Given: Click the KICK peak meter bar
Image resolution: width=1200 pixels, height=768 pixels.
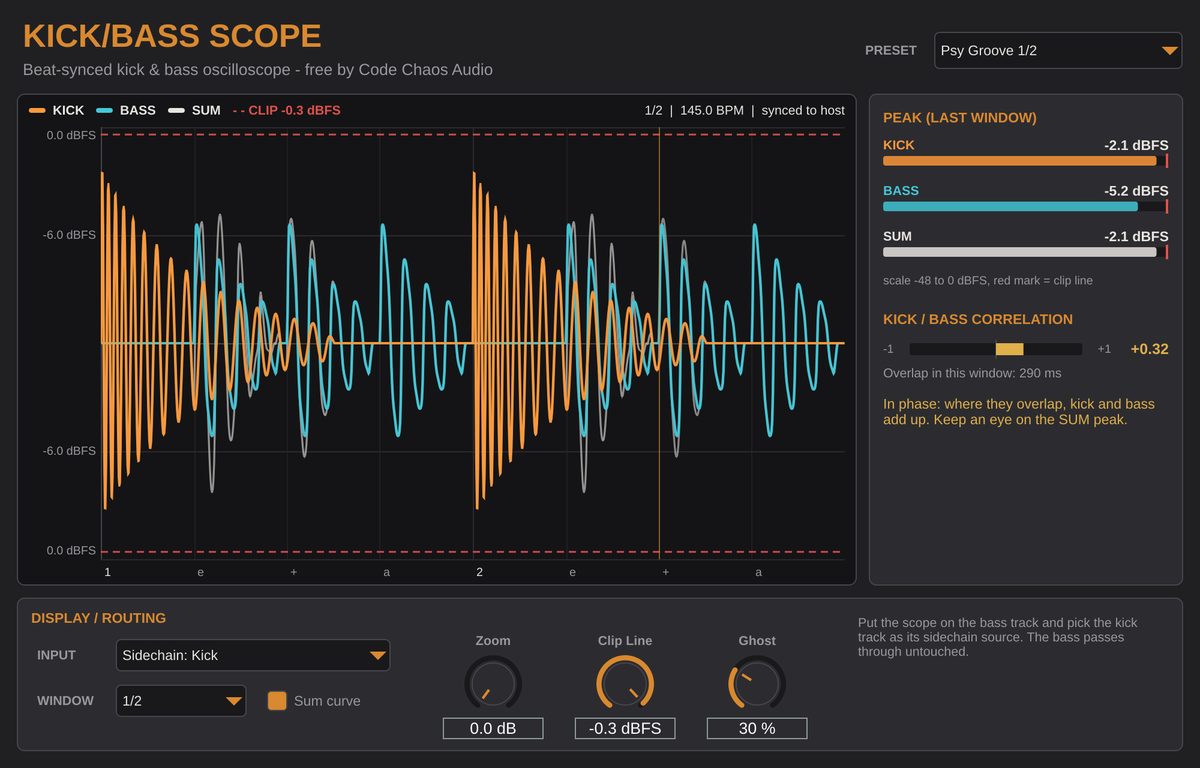Looking at the screenshot, I should pyautogui.click(x=1025, y=160).
